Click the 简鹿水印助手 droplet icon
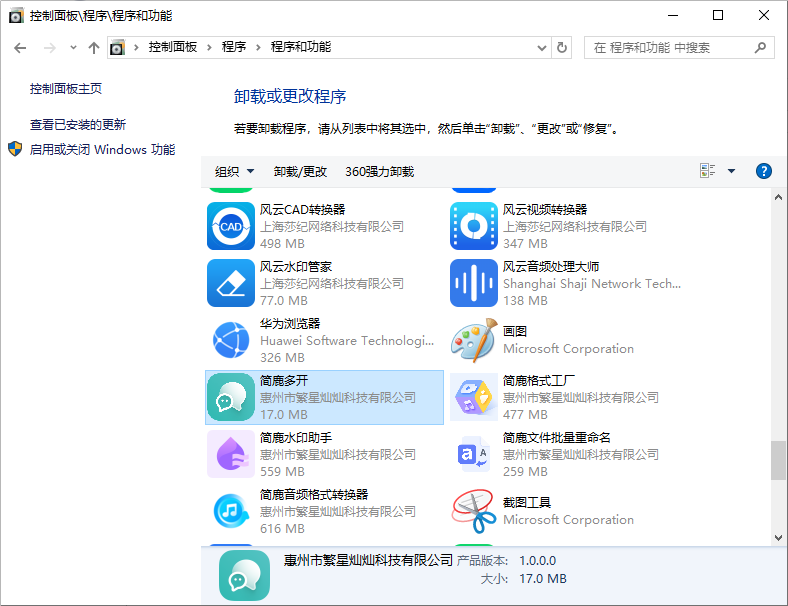788x606 pixels. 231,454
